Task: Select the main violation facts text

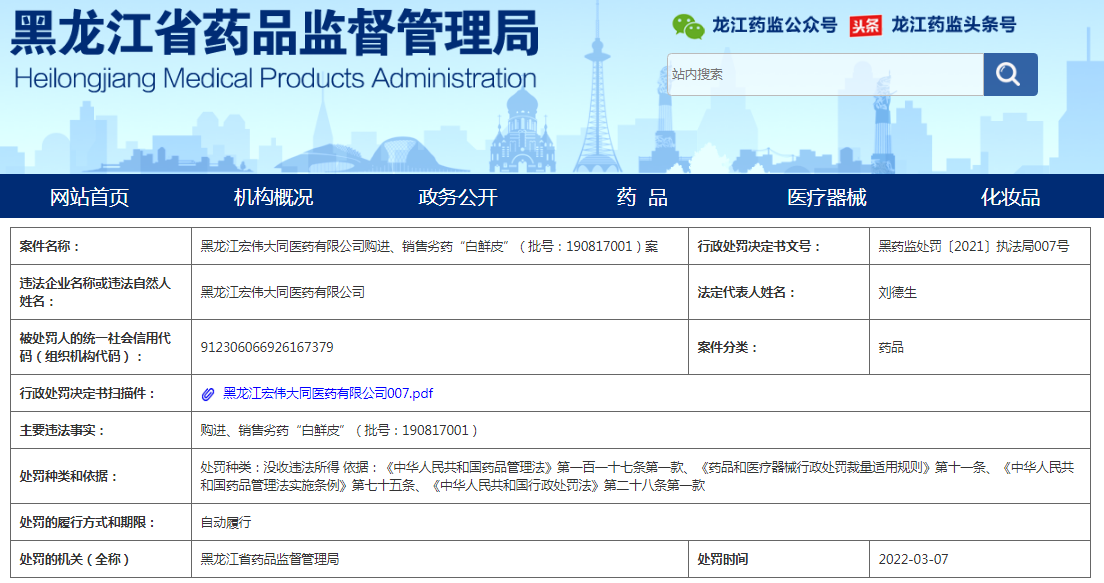Action: tap(339, 430)
